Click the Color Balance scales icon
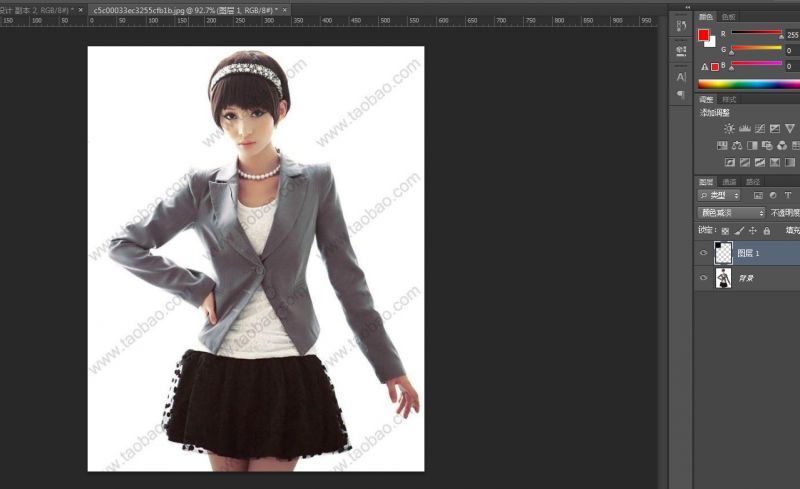The width and height of the screenshot is (800, 489). click(x=737, y=146)
